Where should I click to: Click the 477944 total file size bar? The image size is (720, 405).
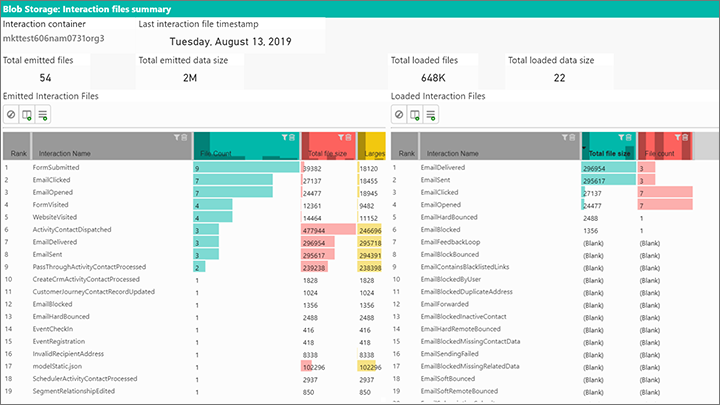pyautogui.click(x=328, y=230)
